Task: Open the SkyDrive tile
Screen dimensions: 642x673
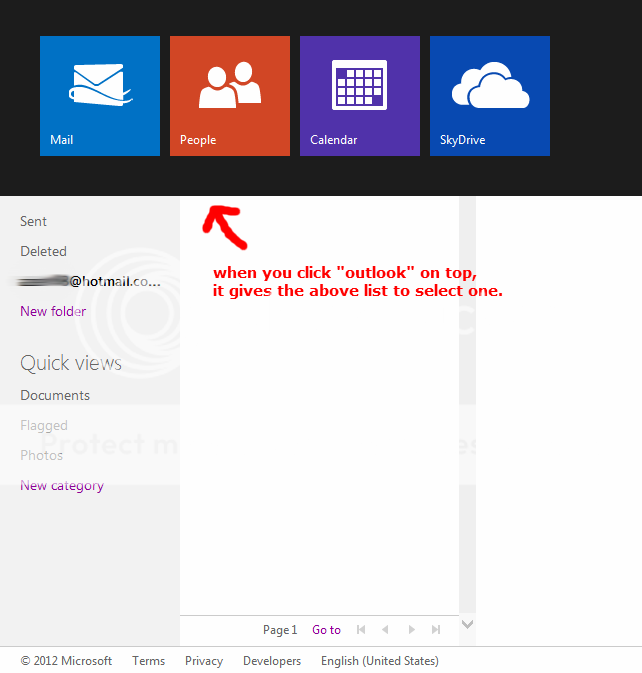Action: click(x=490, y=96)
